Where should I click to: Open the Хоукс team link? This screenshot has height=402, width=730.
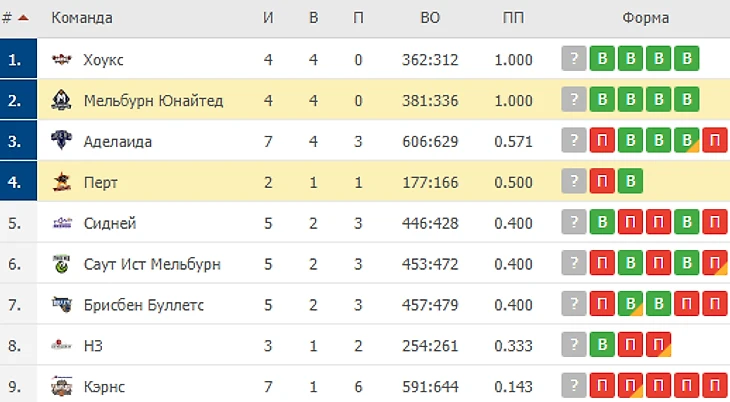coord(104,60)
